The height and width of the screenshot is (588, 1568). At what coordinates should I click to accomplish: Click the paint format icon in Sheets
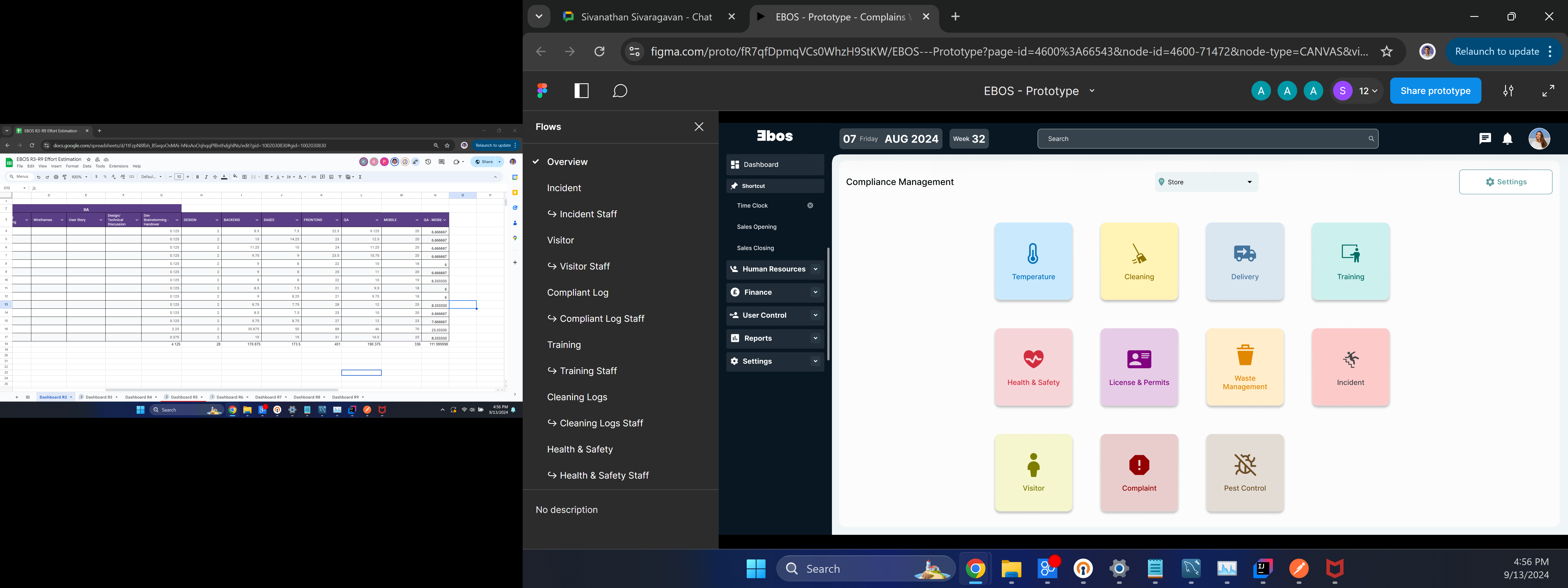click(x=65, y=177)
